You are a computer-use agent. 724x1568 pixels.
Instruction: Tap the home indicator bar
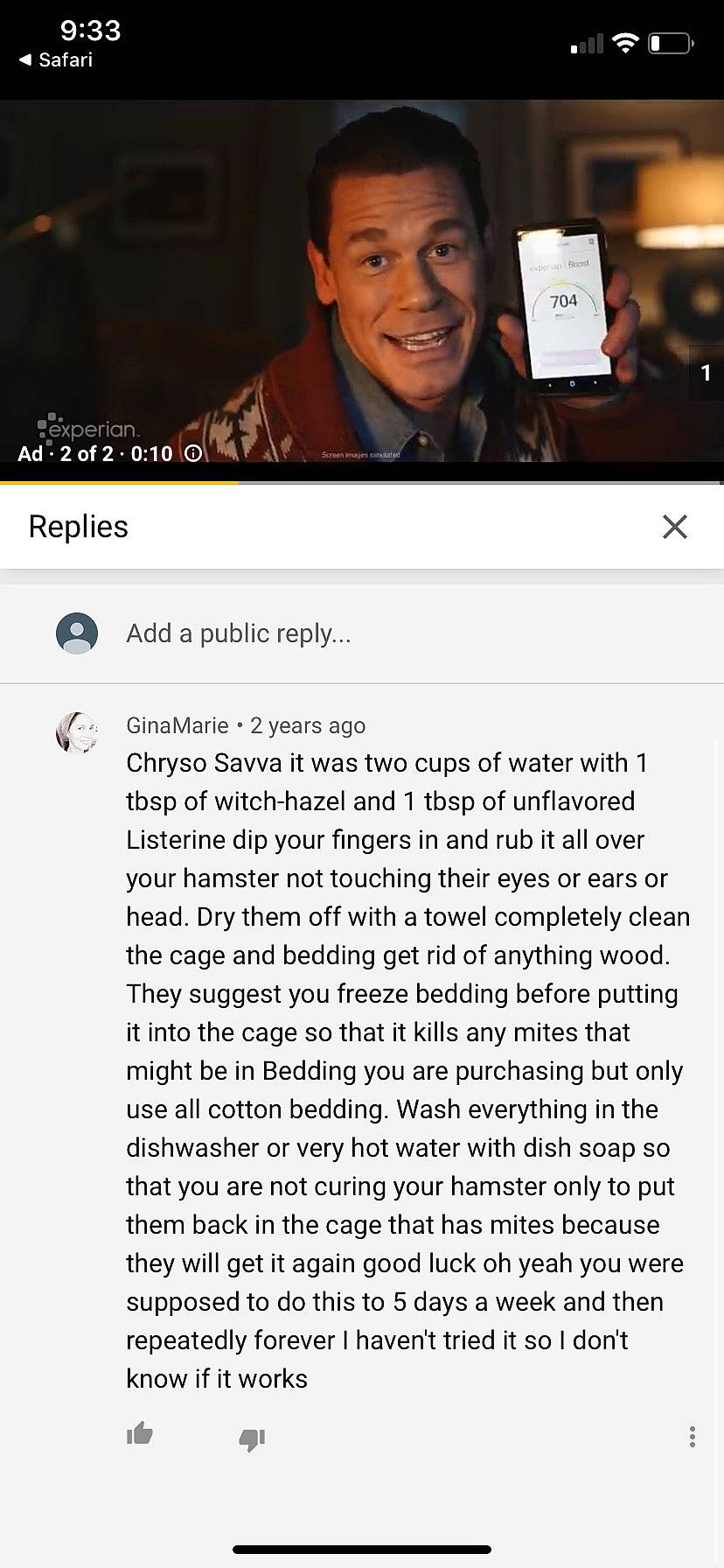click(362, 1549)
